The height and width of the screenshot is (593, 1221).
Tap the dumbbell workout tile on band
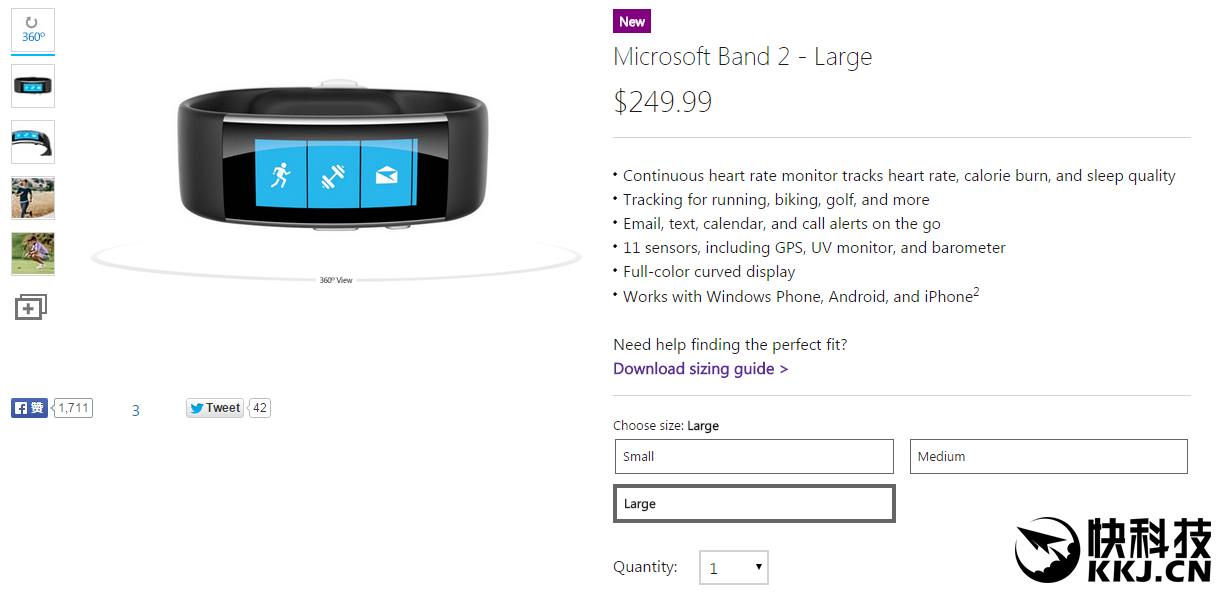tap(333, 176)
